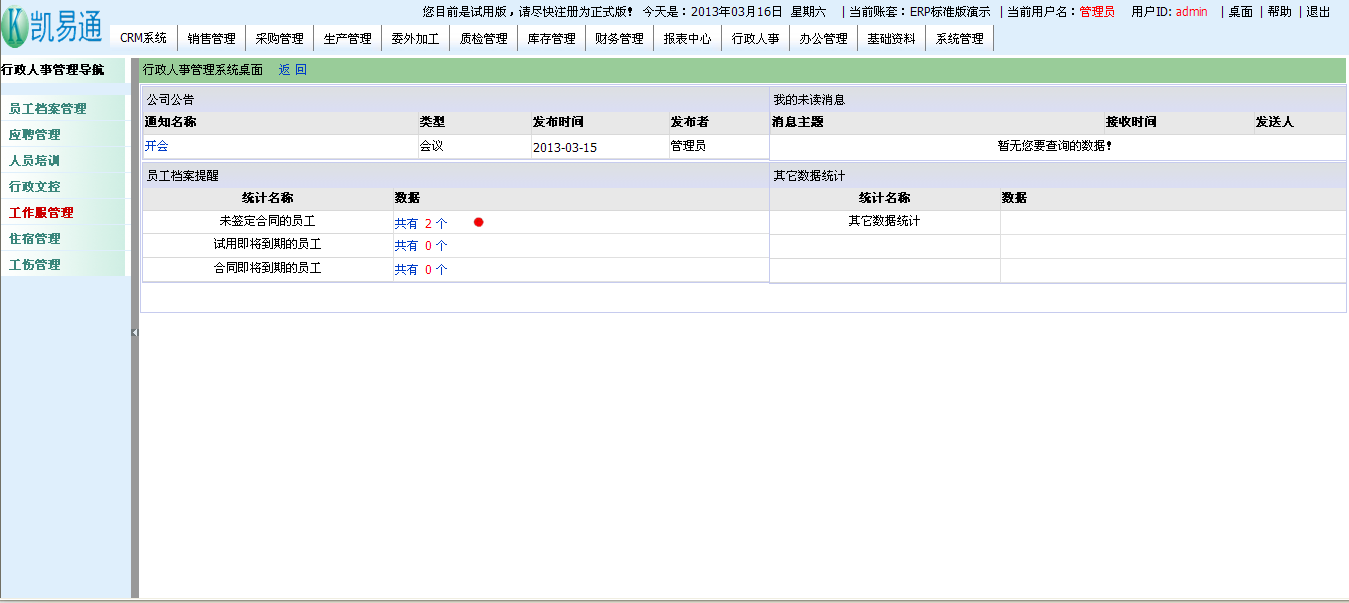Open the 帮助 link
This screenshot has width=1349, height=603.
pos(1279,12)
